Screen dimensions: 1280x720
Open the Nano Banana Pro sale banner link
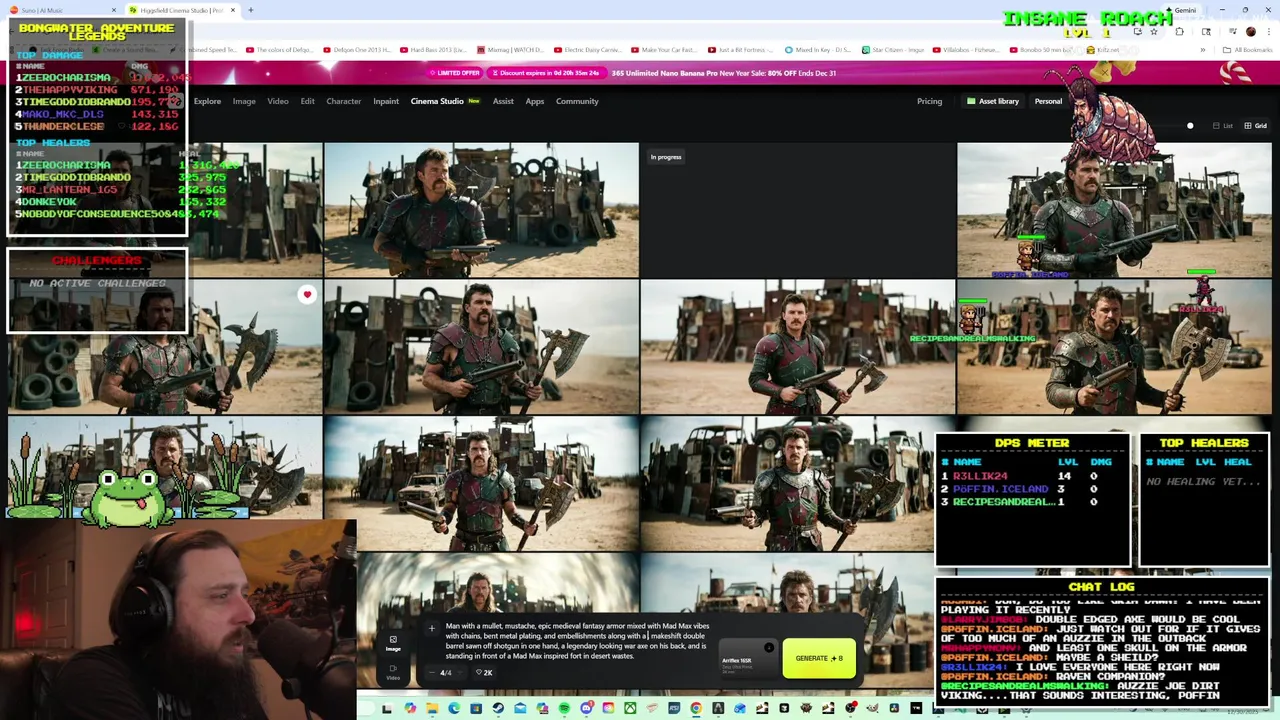click(723, 73)
